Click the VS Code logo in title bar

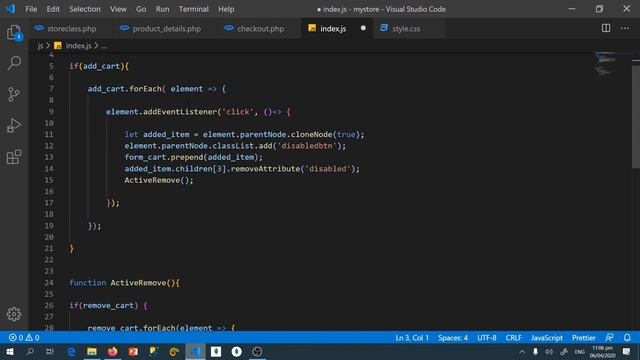tap(10, 9)
